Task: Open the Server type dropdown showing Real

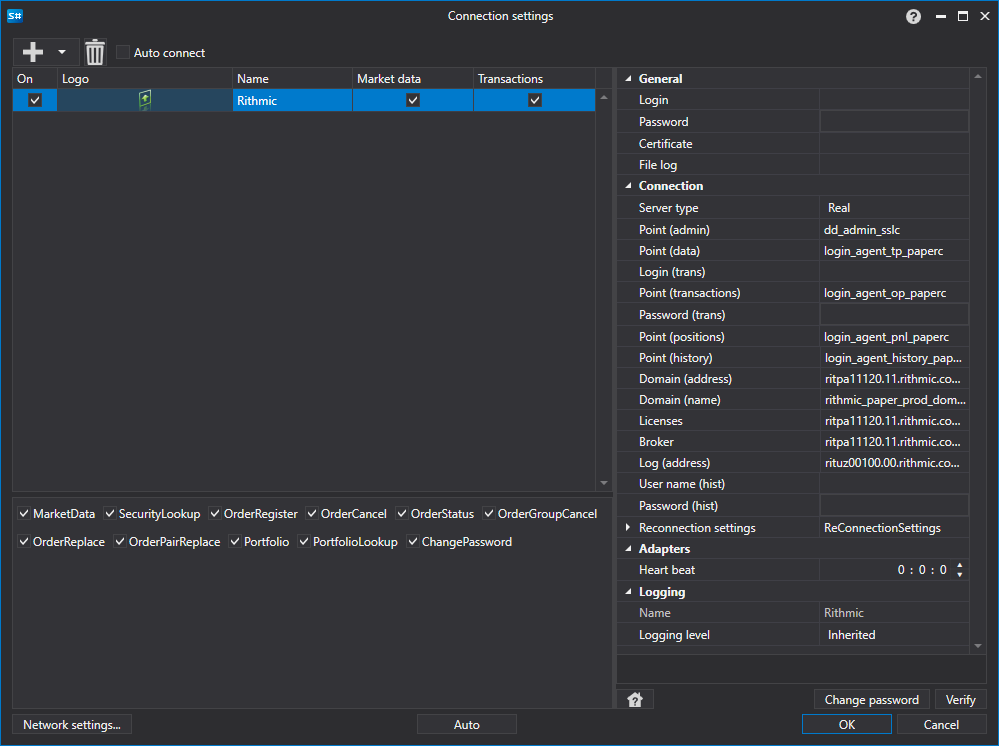Action: click(x=894, y=208)
